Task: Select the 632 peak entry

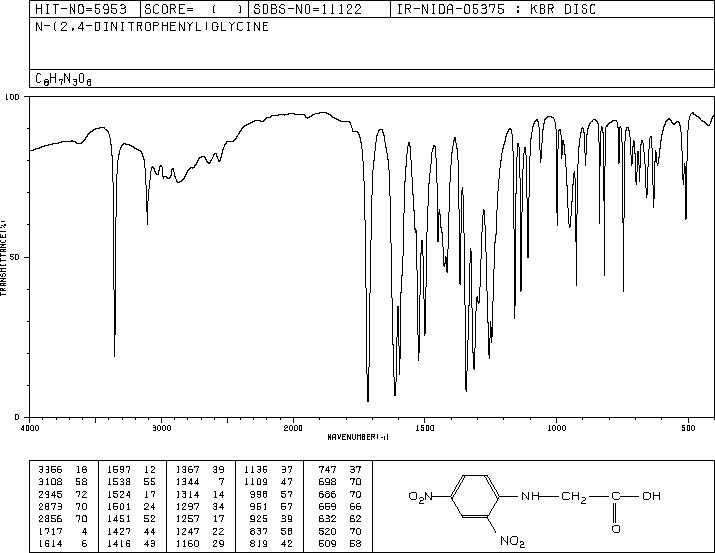Action: point(340,519)
